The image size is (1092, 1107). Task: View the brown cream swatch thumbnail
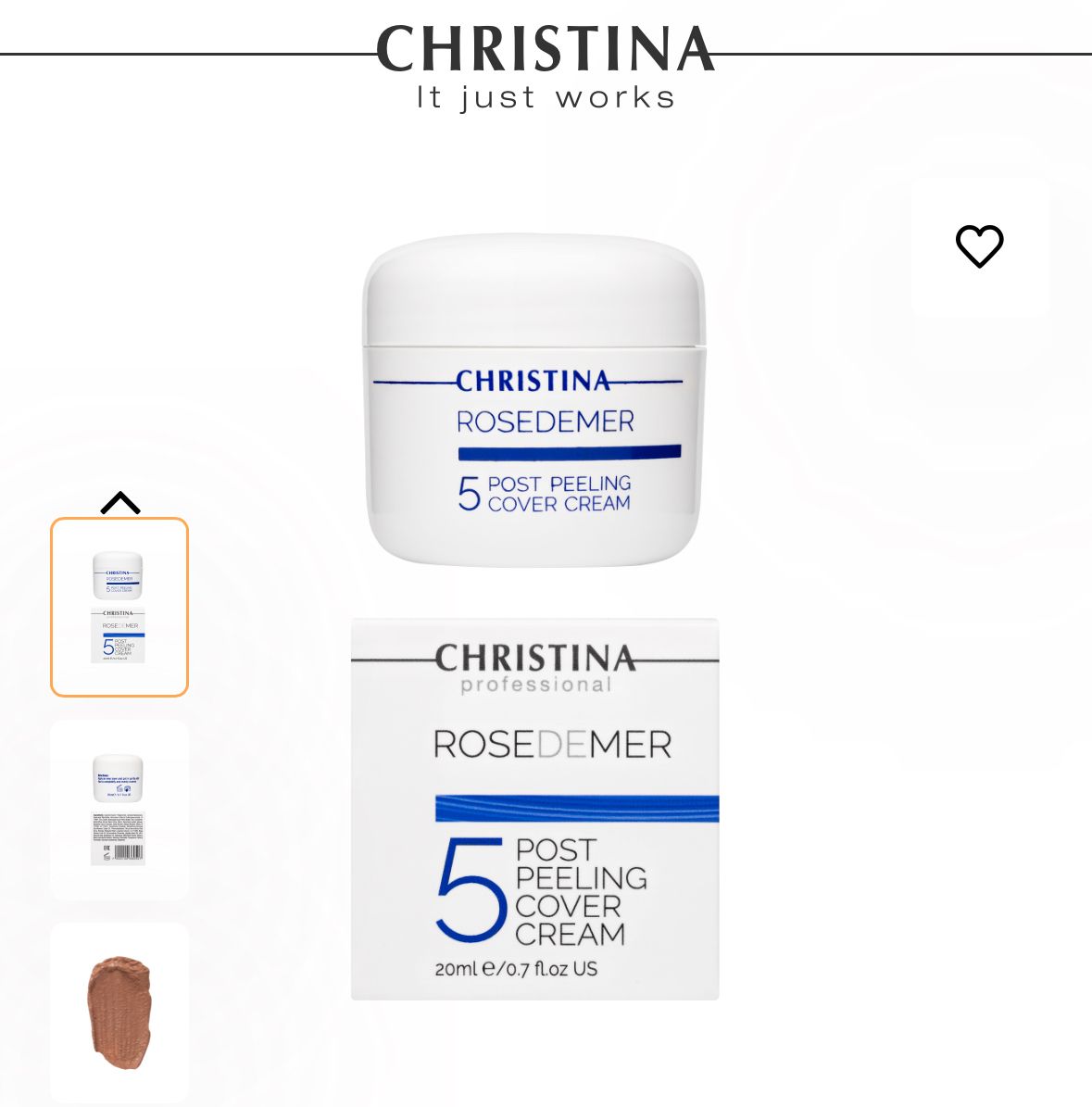pyautogui.click(x=119, y=1013)
